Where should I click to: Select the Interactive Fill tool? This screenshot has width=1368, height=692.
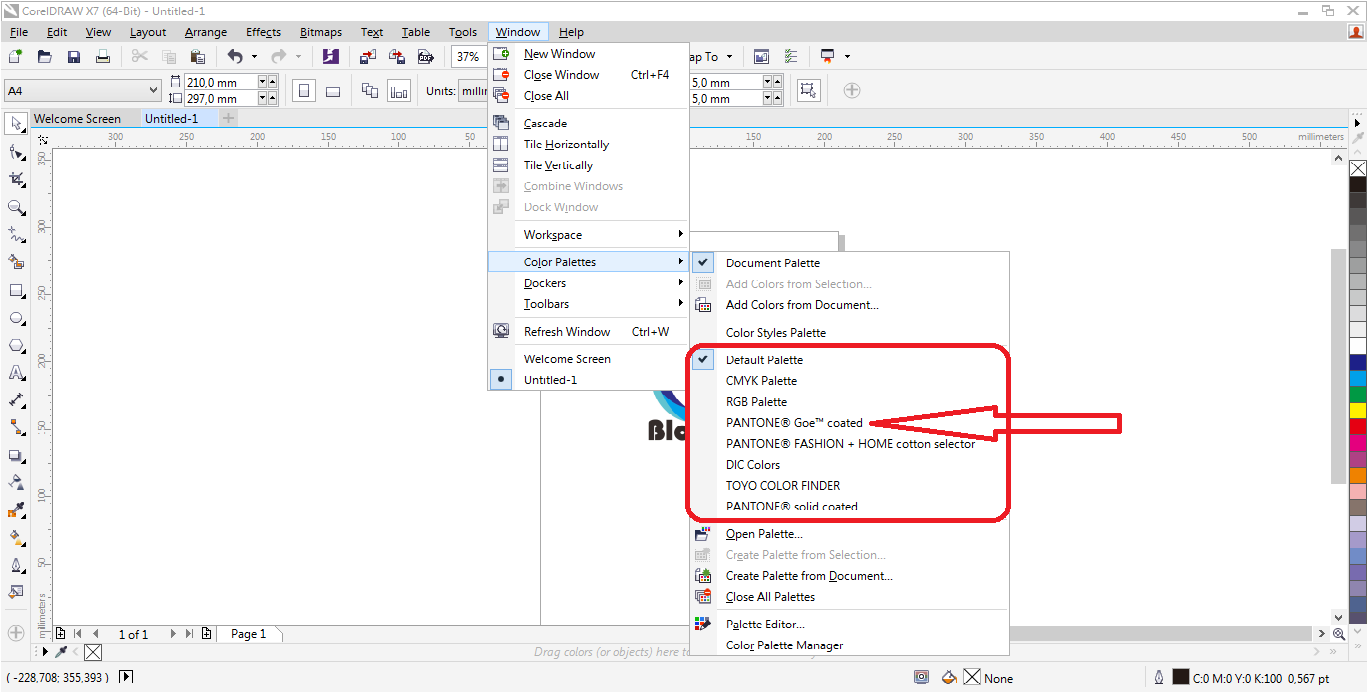click(16, 539)
